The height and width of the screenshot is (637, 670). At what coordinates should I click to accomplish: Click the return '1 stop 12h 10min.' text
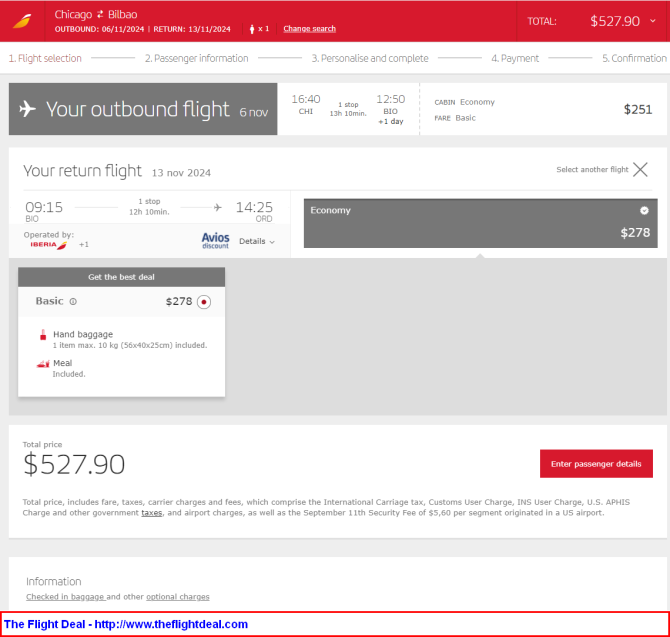click(x=149, y=207)
